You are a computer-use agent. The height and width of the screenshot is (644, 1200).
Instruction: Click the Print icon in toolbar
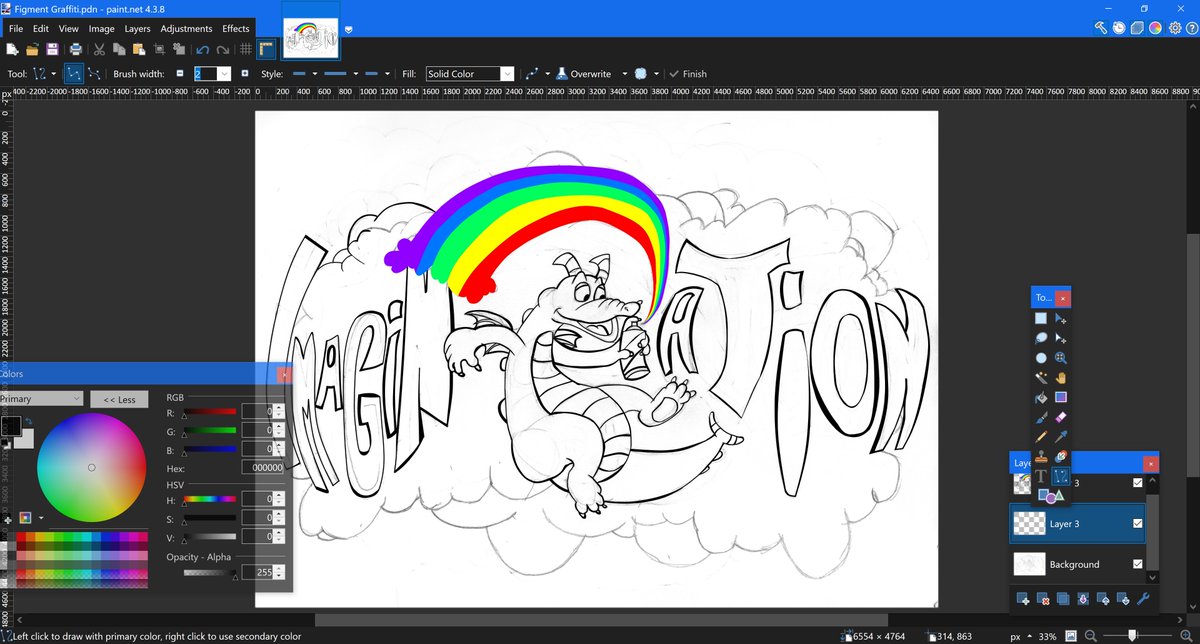click(x=76, y=49)
